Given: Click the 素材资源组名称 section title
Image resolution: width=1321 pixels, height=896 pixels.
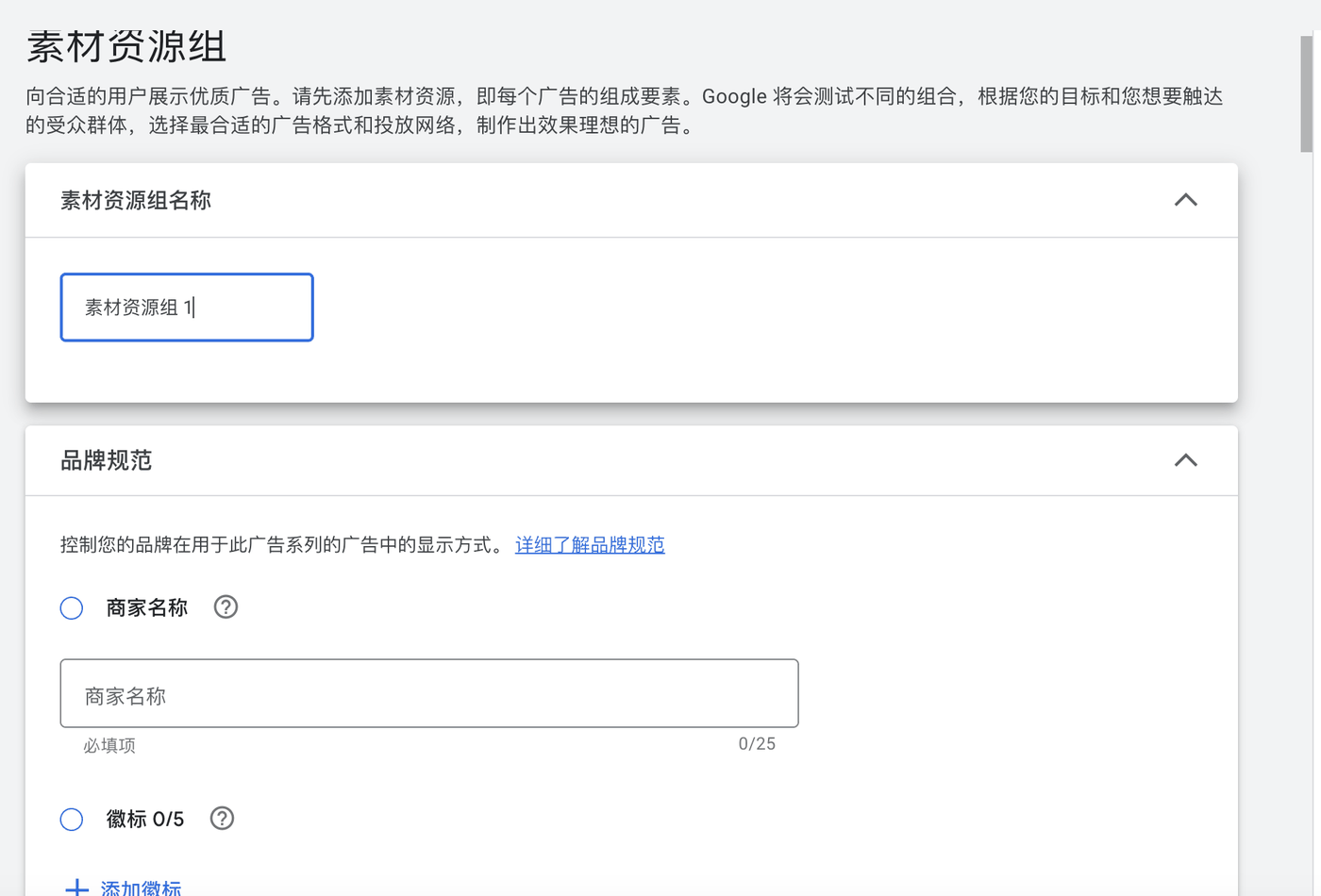Looking at the screenshot, I should (136, 200).
